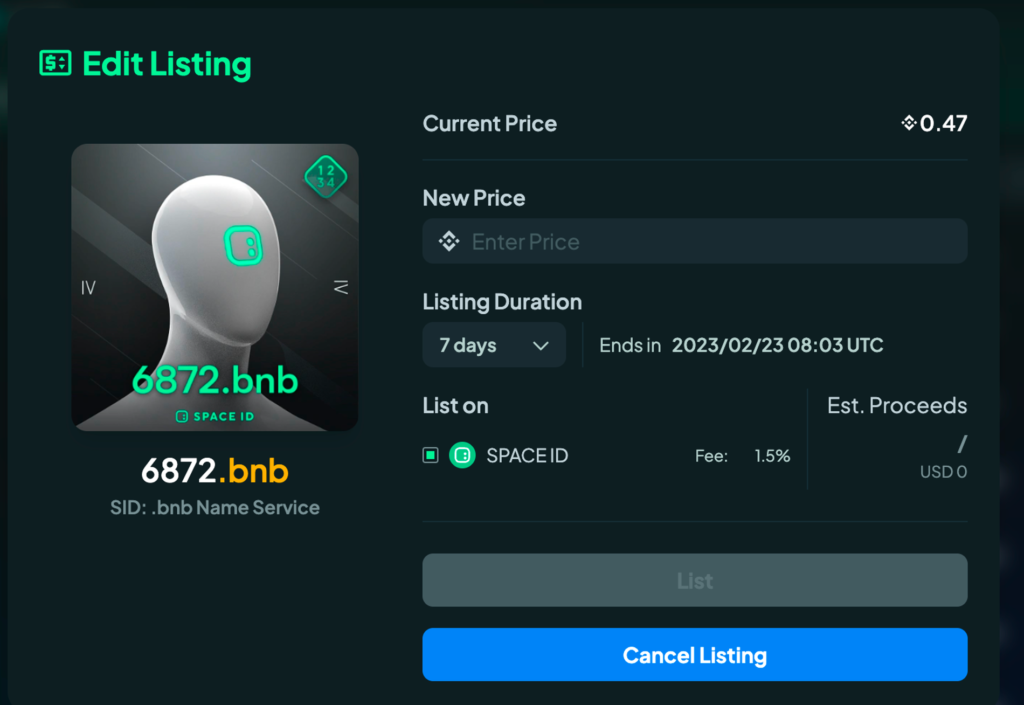Focus the Enter Price input field
This screenshot has width=1024, height=705.
pyautogui.click(x=695, y=242)
